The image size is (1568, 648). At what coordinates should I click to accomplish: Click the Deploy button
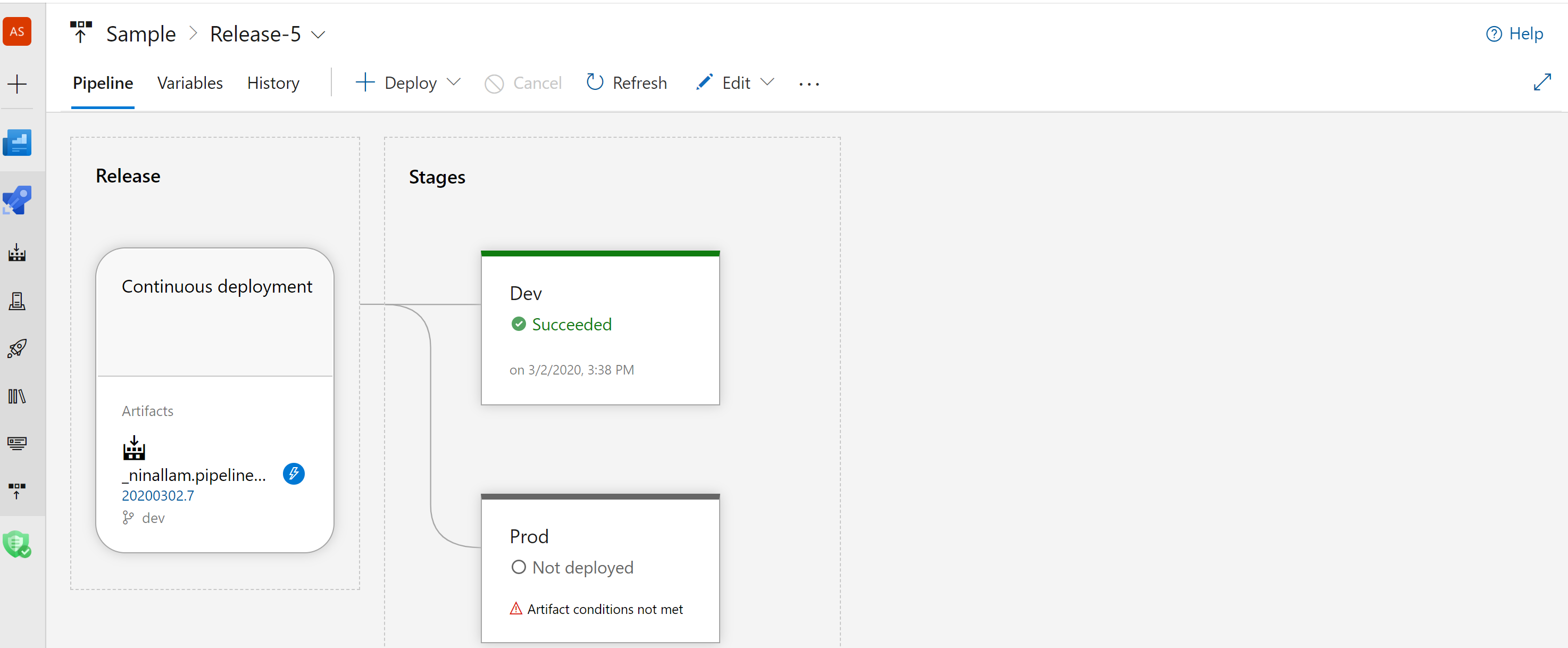click(409, 83)
